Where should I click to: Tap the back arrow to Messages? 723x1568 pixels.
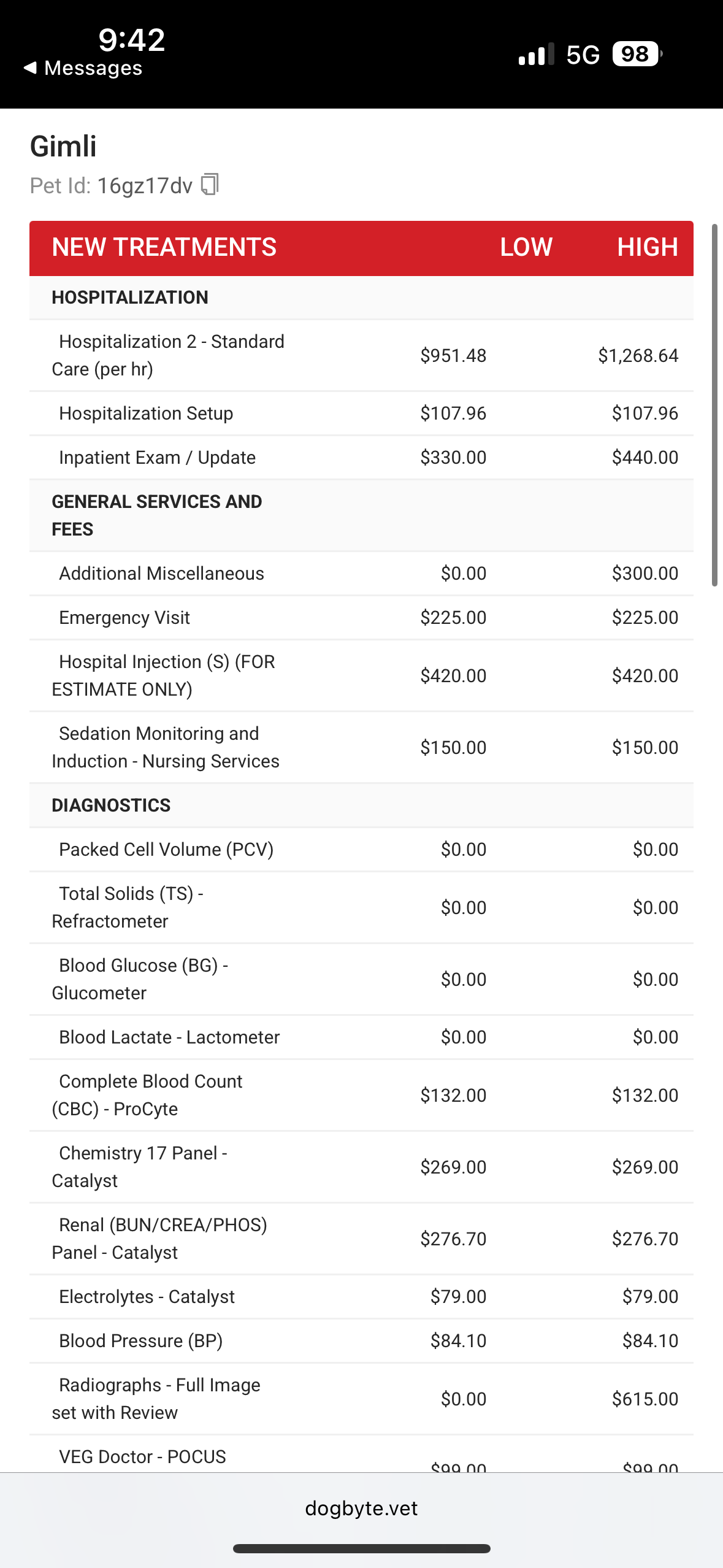[x=30, y=67]
